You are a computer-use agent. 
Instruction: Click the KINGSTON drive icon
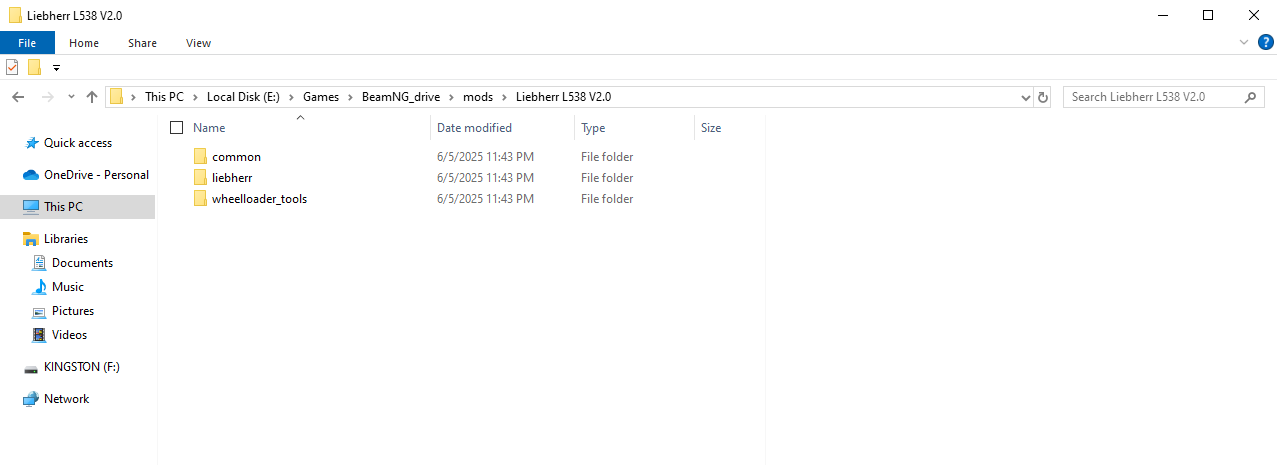coord(31,367)
